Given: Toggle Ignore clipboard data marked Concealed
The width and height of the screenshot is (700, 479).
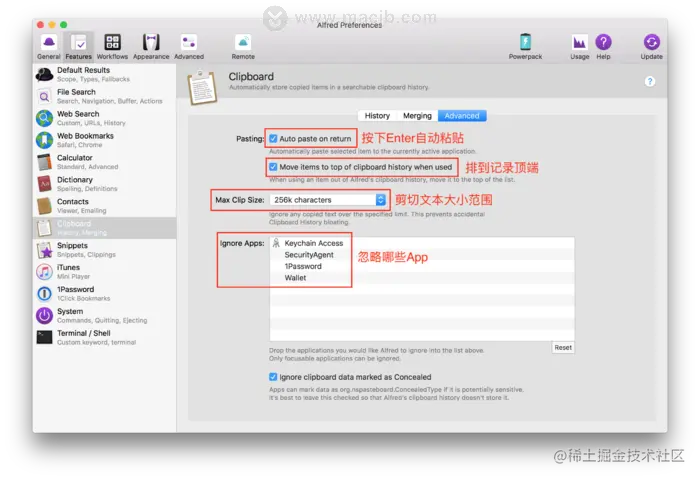Looking at the screenshot, I should click(x=273, y=377).
